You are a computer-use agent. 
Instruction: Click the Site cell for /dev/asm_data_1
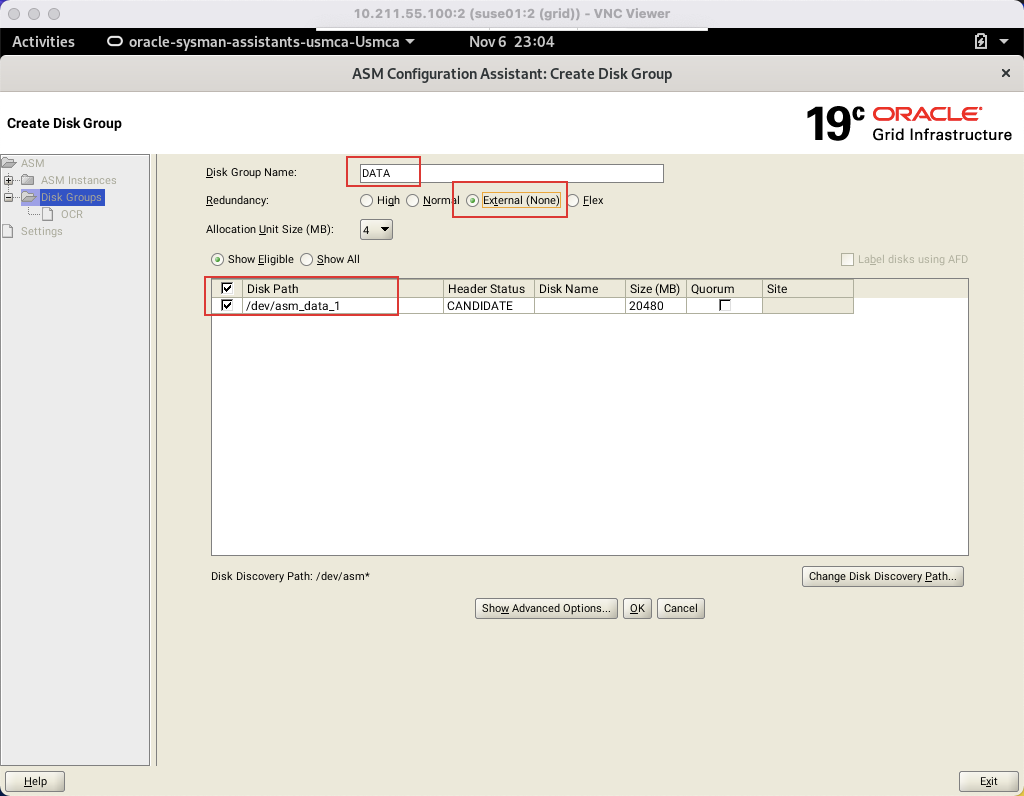(x=807, y=306)
